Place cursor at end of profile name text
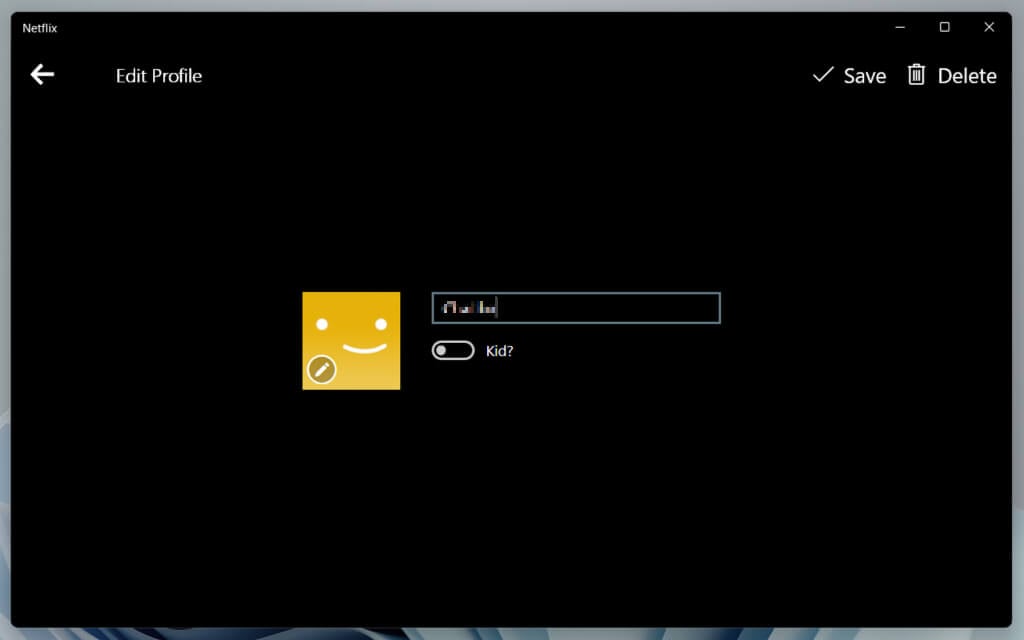Image resolution: width=1024 pixels, height=640 pixels. click(498, 308)
